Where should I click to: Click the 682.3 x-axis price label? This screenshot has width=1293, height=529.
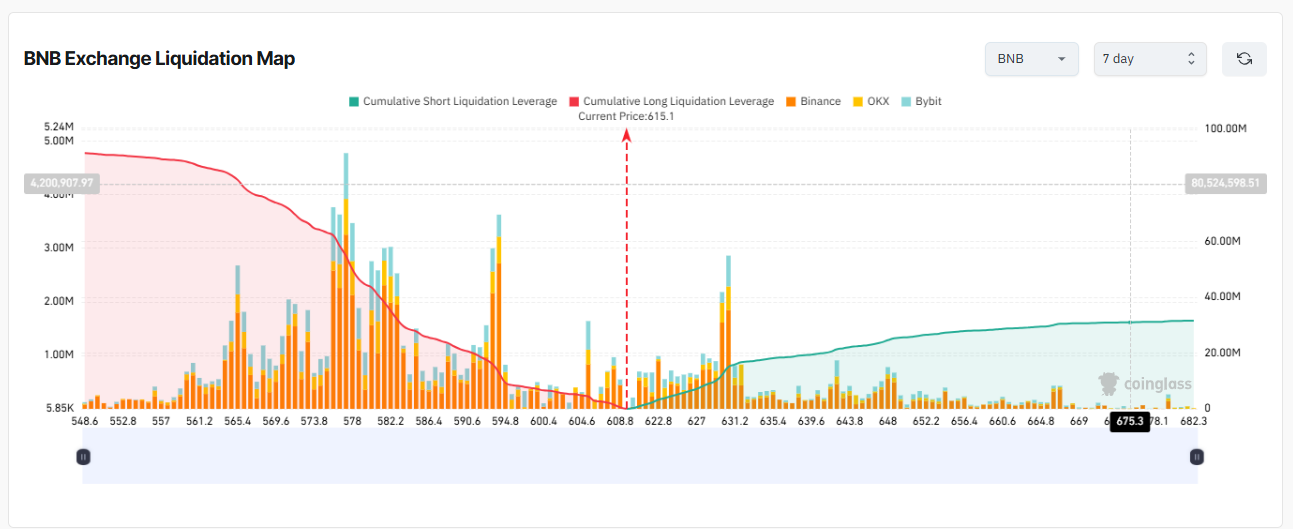pos(1194,422)
